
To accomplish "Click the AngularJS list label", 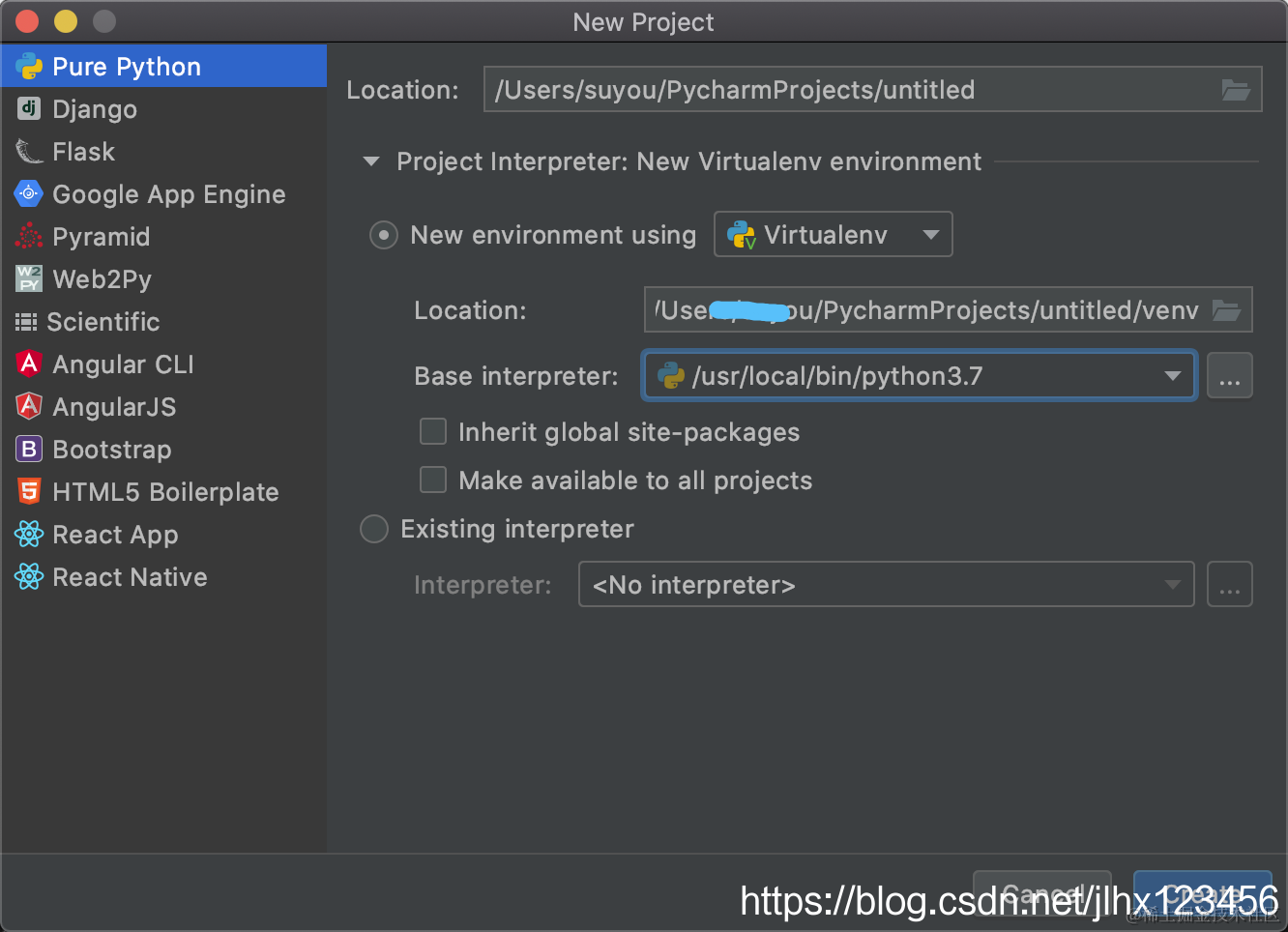I will pyautogui.click(x=114, y=407).
